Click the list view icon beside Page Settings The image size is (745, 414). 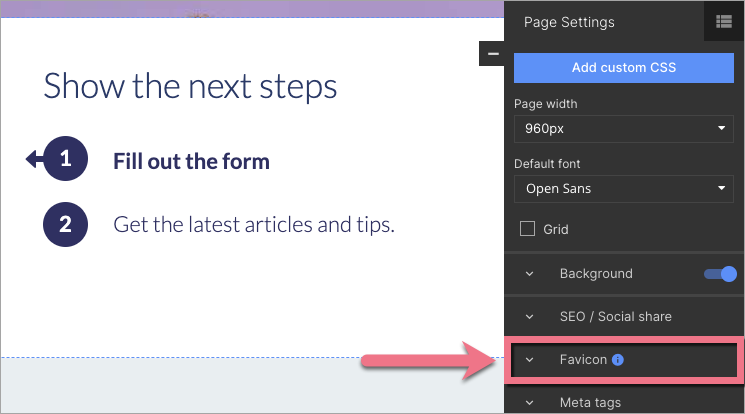click(724, 21)
